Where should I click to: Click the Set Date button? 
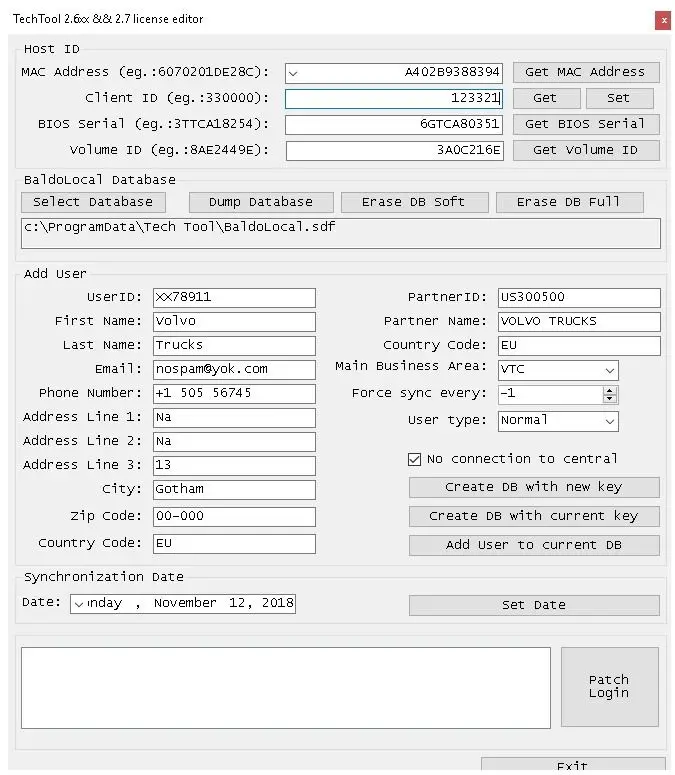click(x=534, y=605)
